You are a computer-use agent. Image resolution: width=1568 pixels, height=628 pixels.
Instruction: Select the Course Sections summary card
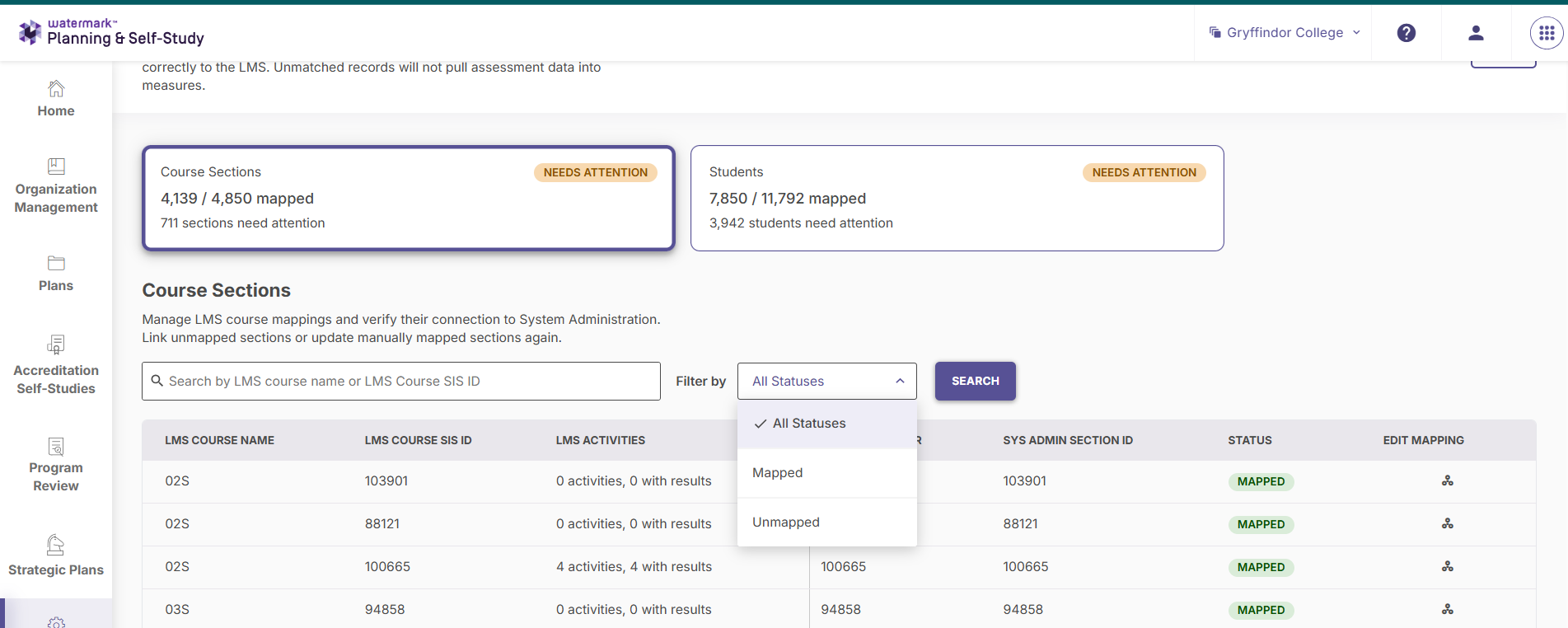409,198
